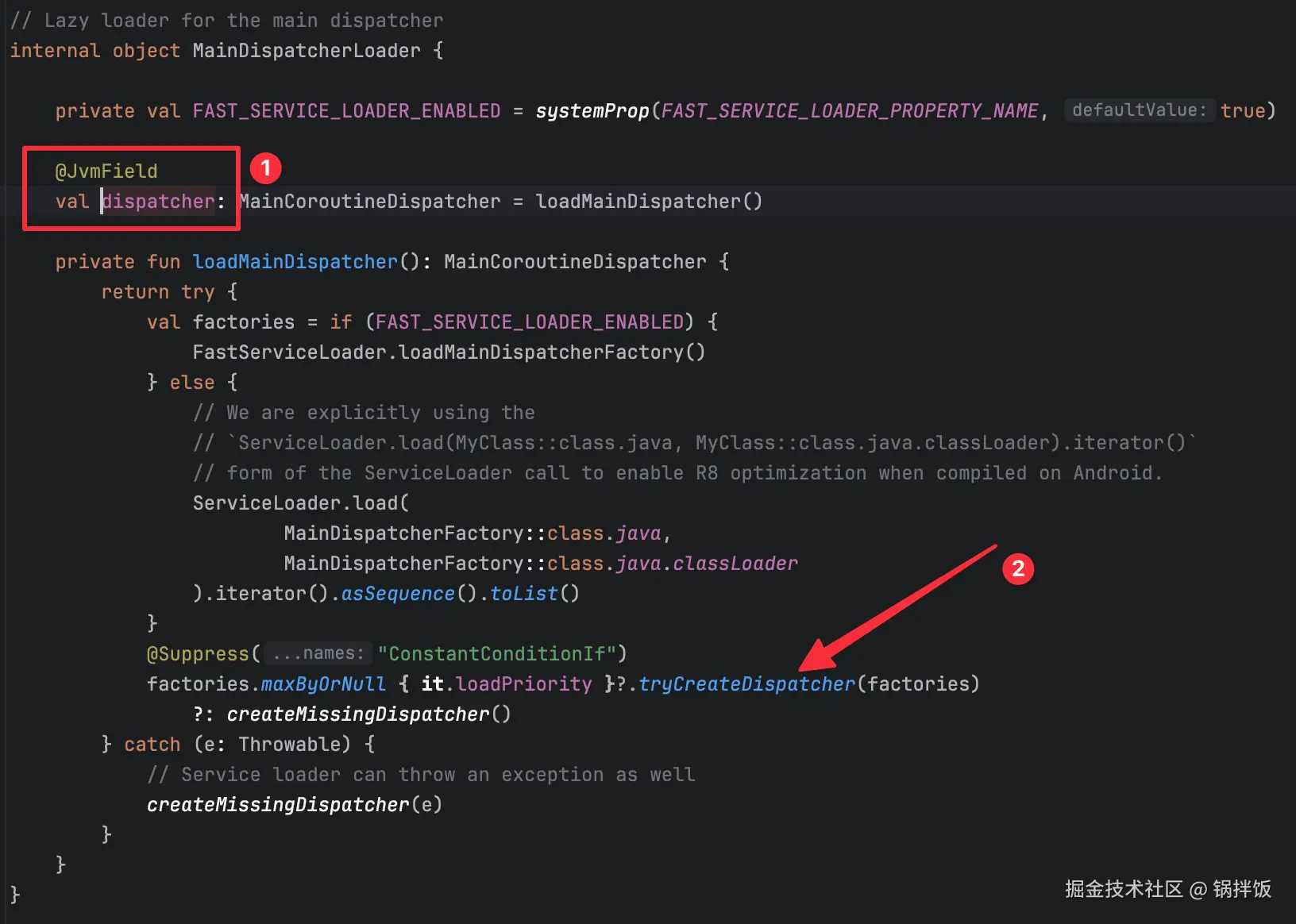
Task: Click the tryCreateDispatcher function call
Action: click(746, 684)
